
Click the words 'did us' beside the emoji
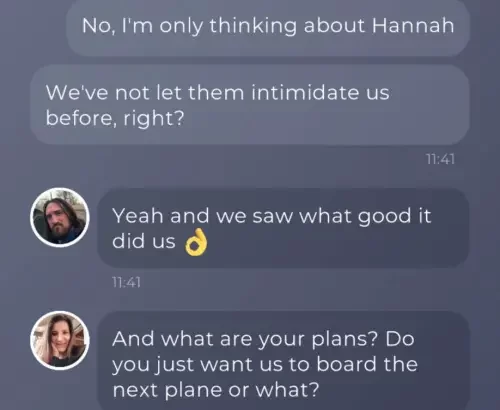144,241
